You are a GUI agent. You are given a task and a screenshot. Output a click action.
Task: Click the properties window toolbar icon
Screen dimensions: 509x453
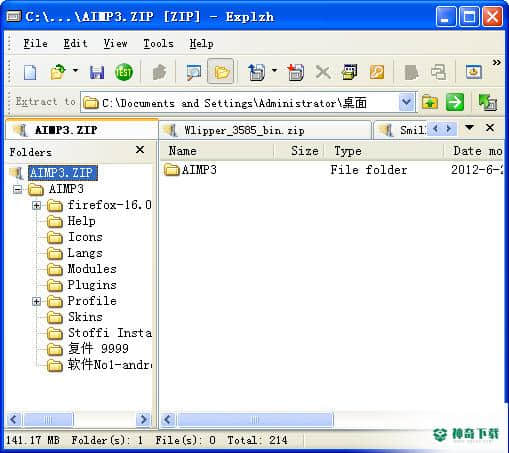349,72
